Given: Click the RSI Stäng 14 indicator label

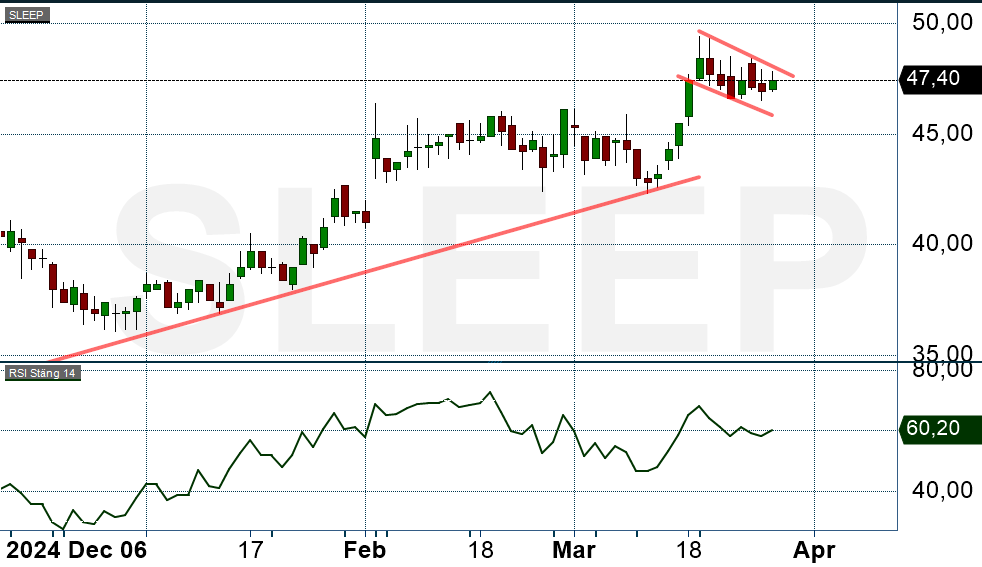Looking at the screenshot, I should click(43, 373).
